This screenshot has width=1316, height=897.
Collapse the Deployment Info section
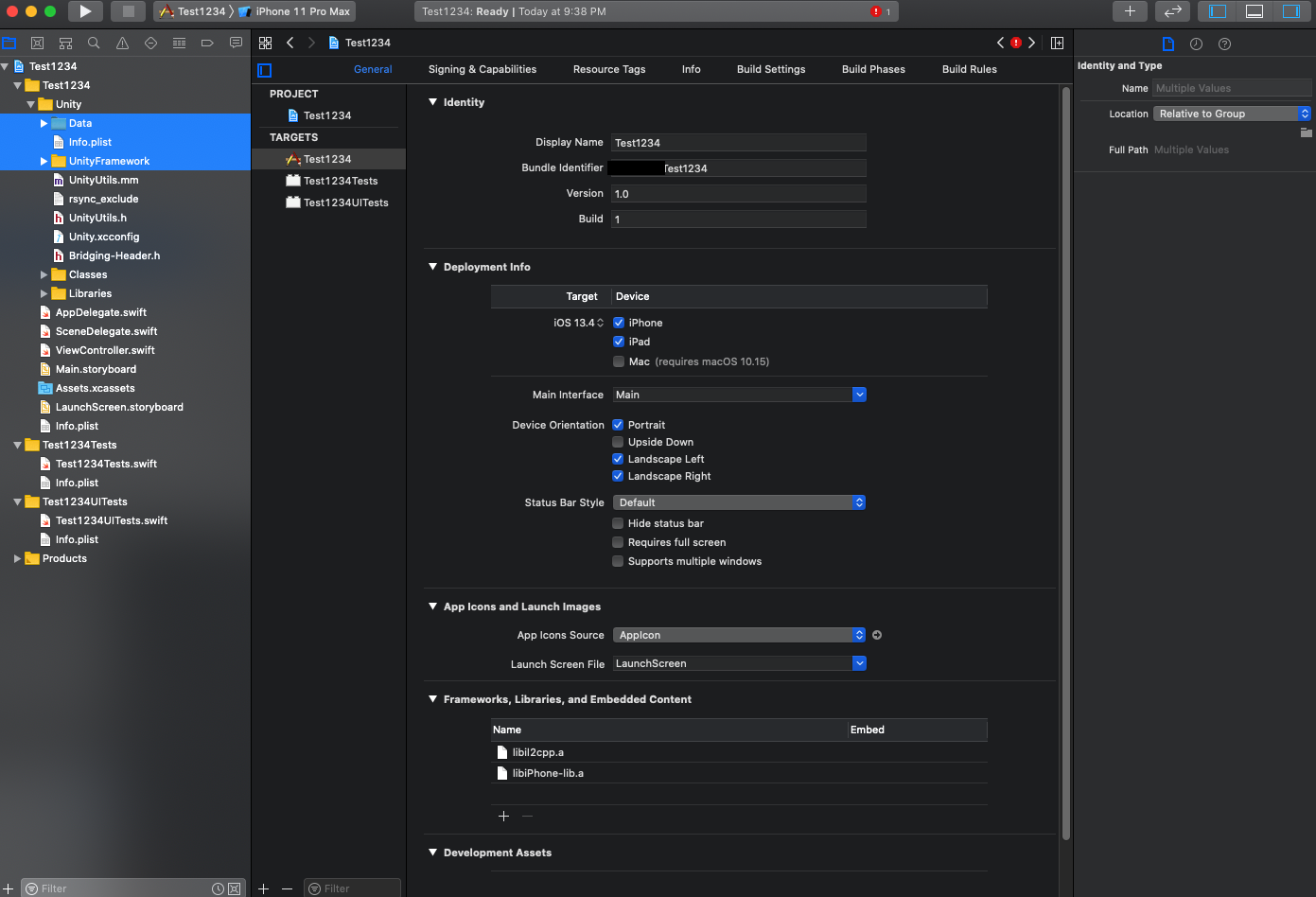[433, 267]
